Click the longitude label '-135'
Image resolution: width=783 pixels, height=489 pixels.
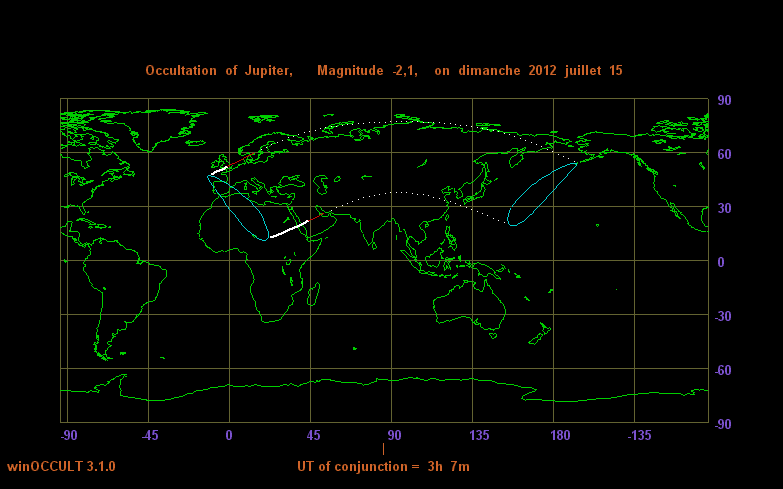[640, 436]
